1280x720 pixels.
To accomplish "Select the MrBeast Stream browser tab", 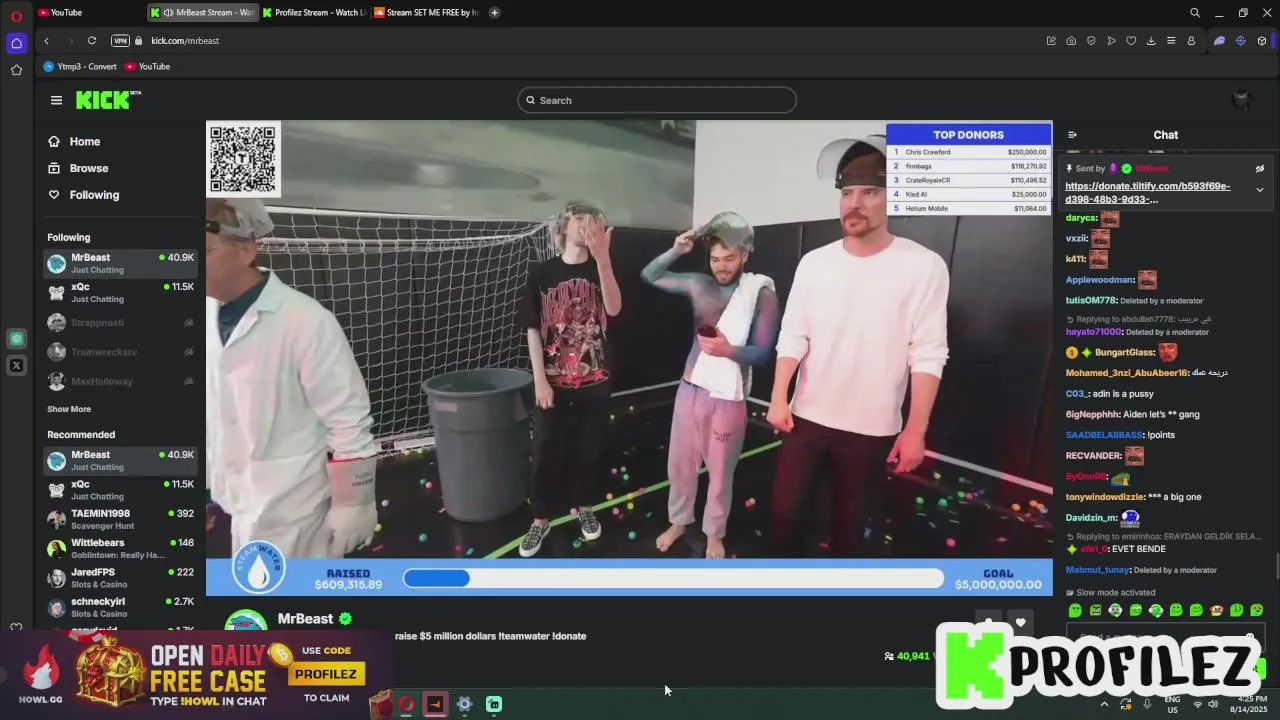I will (x=204, y=12).
